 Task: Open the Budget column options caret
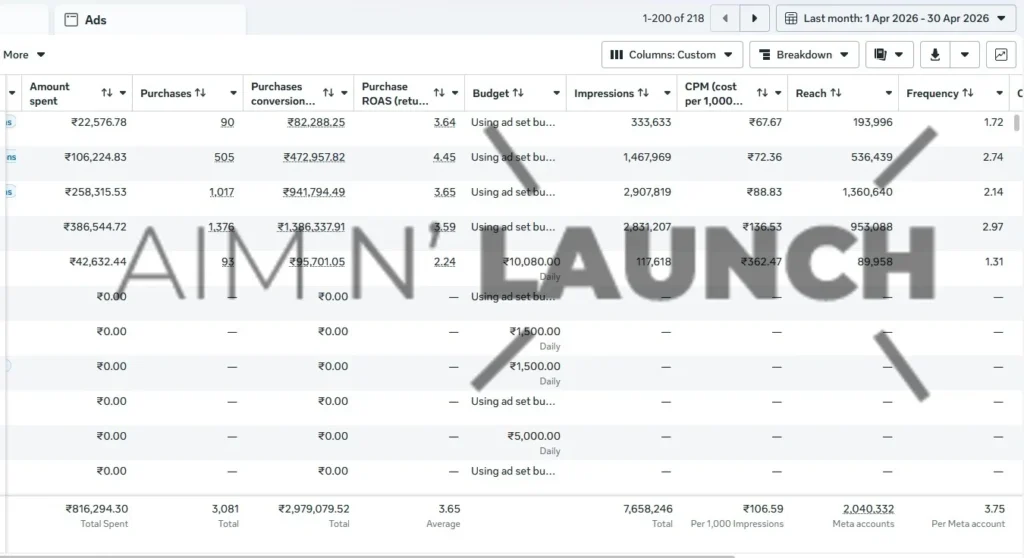(556, 93)
